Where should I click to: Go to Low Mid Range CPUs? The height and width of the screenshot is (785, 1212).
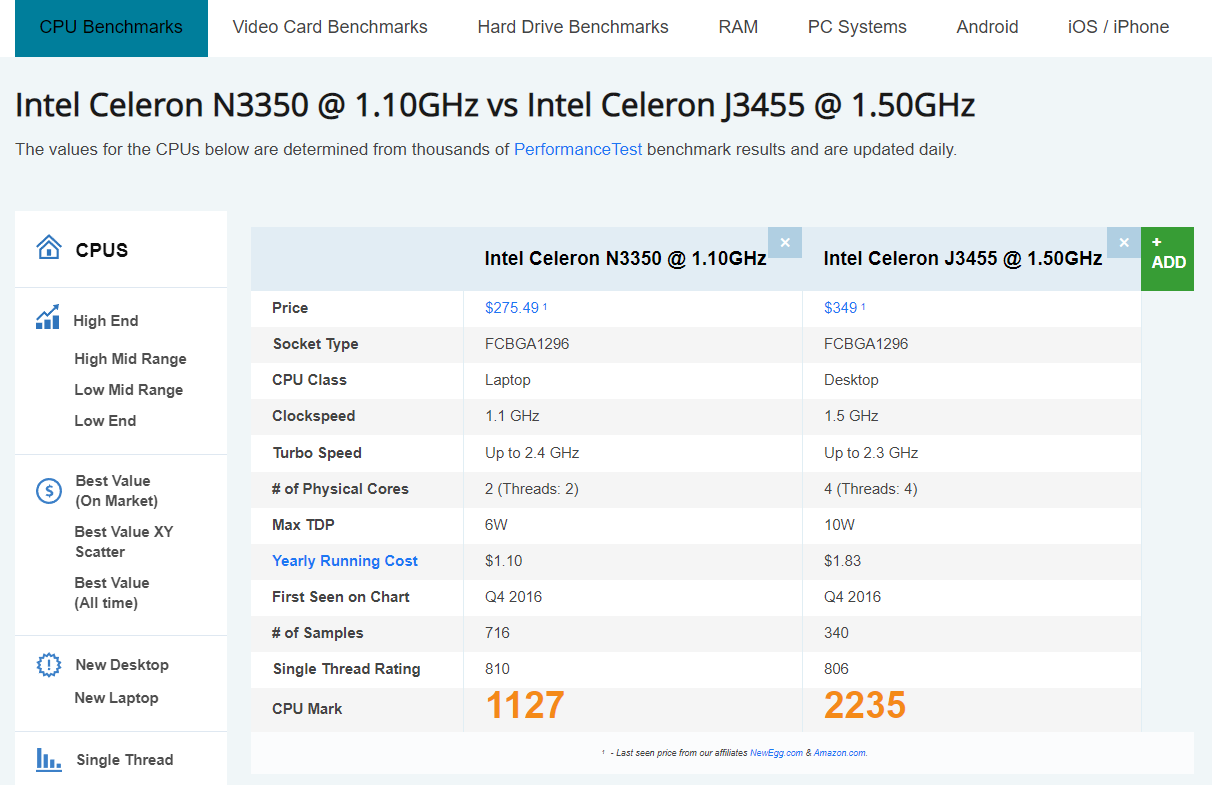pyautogui.click(x=128, y=390)
